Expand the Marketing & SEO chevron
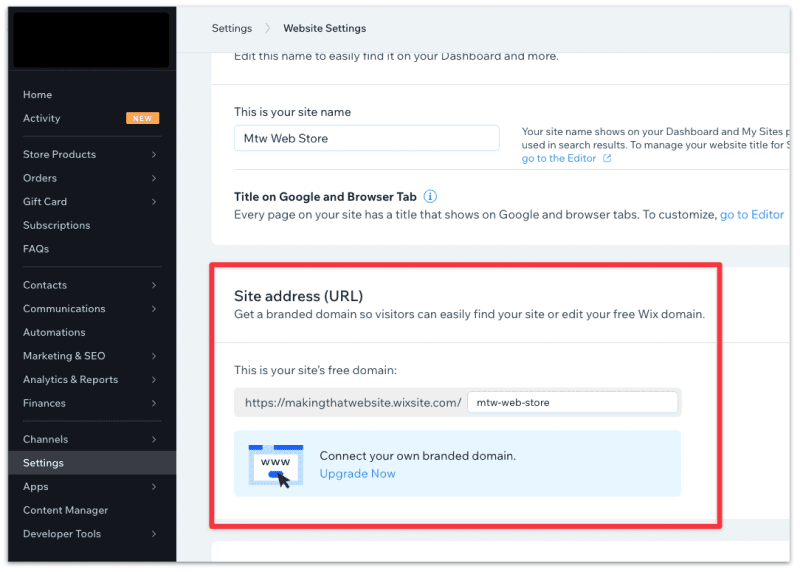800x572 pixels. pos(154,356)
